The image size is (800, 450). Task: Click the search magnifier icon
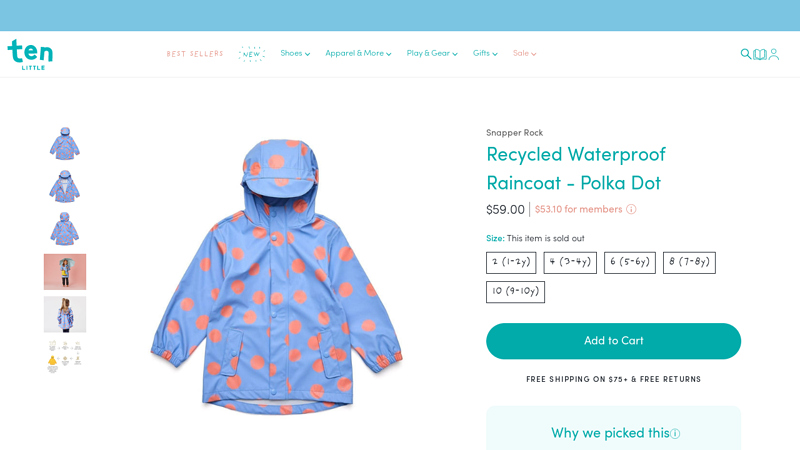pos(745,54)
